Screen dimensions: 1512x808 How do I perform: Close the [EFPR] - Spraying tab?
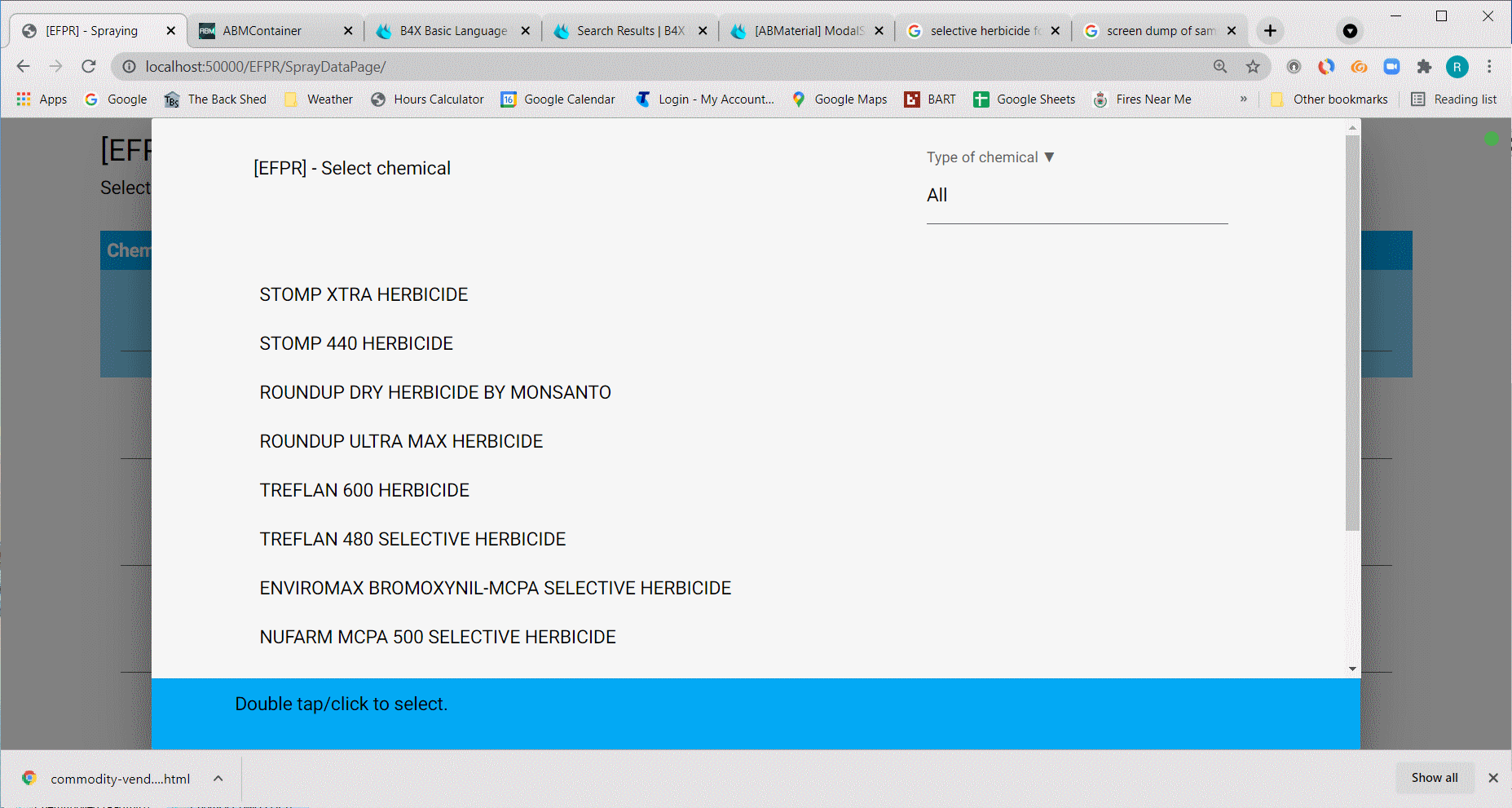click(170, 31)
